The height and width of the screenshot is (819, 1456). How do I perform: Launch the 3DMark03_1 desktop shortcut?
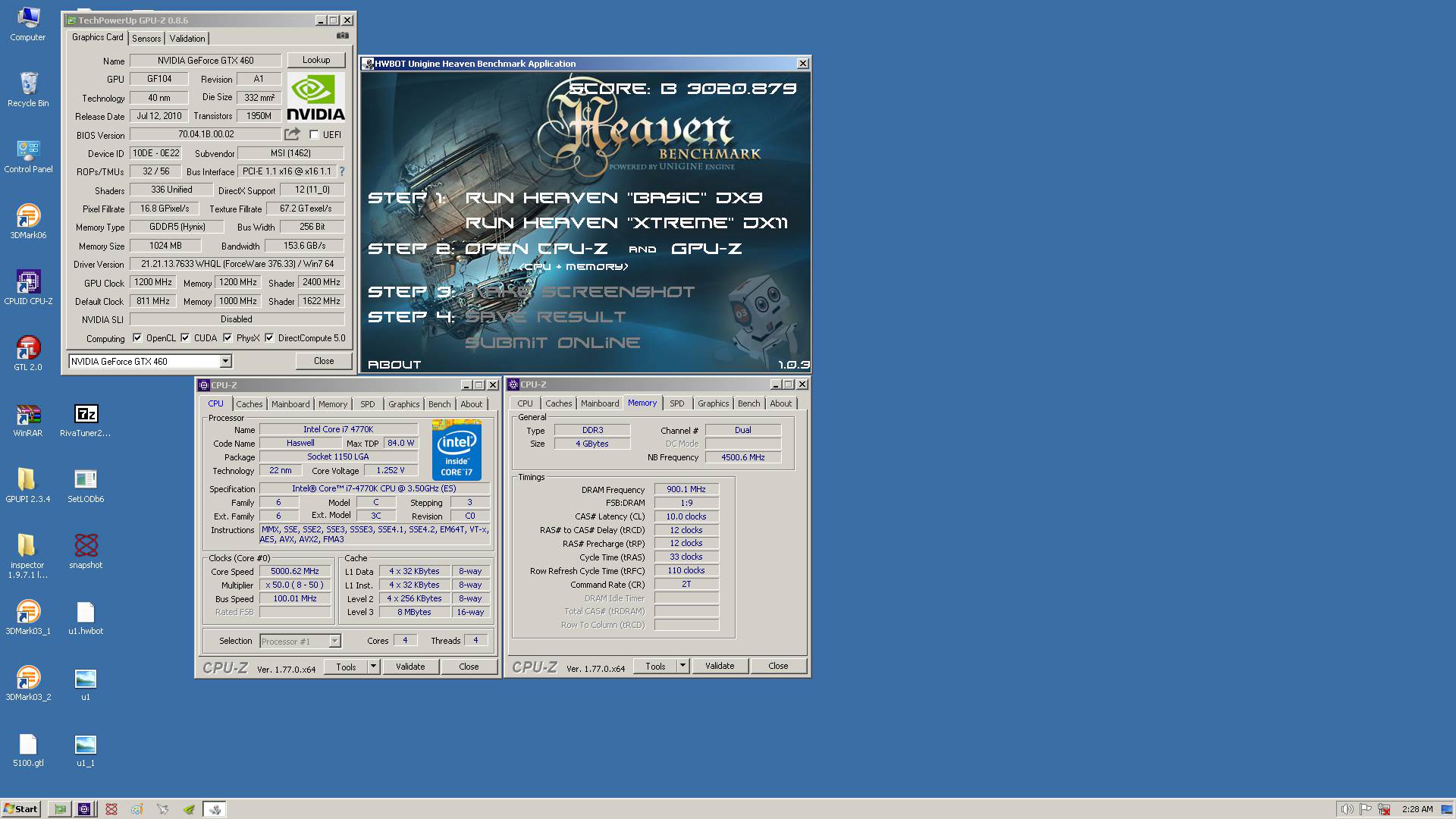28,618
